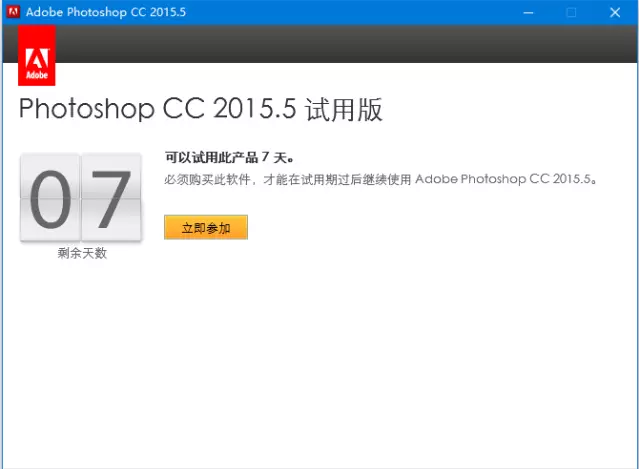Click the 剩余天数 label
This screenshot has width=639, height=469.
click(x=82, y=253)
